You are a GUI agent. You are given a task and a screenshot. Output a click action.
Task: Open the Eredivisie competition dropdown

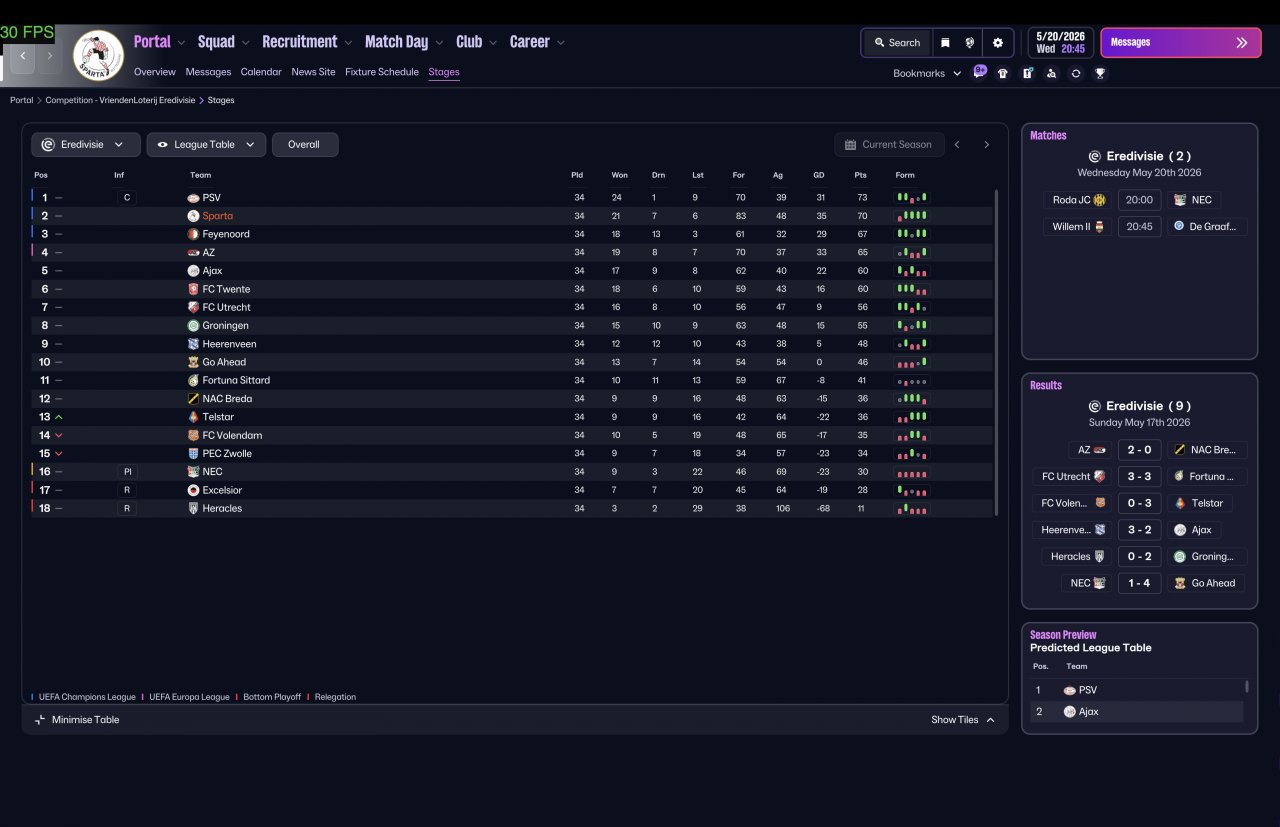pyautogui.click(x=85, y=145)
